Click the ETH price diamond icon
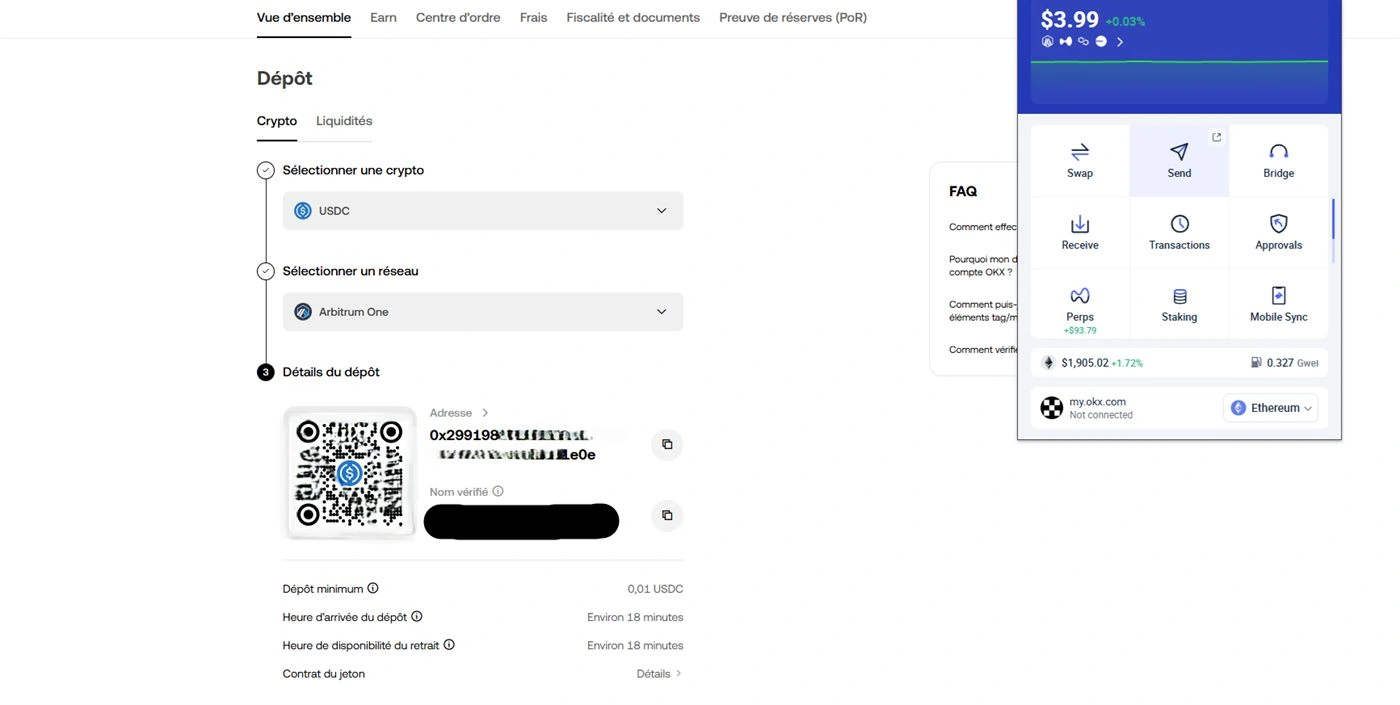 coord(1048,363)
